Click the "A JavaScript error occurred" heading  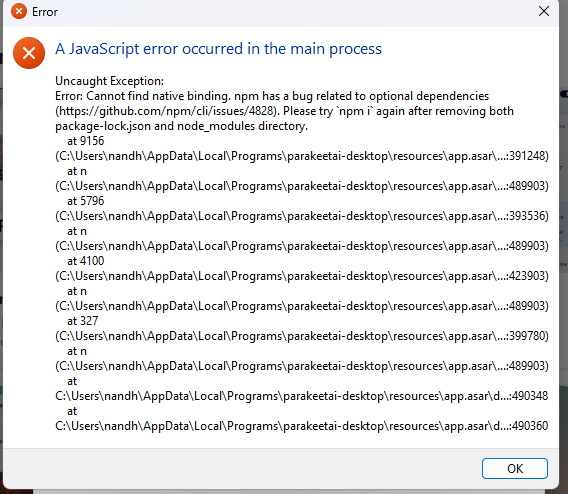click(x=218, y=49)
